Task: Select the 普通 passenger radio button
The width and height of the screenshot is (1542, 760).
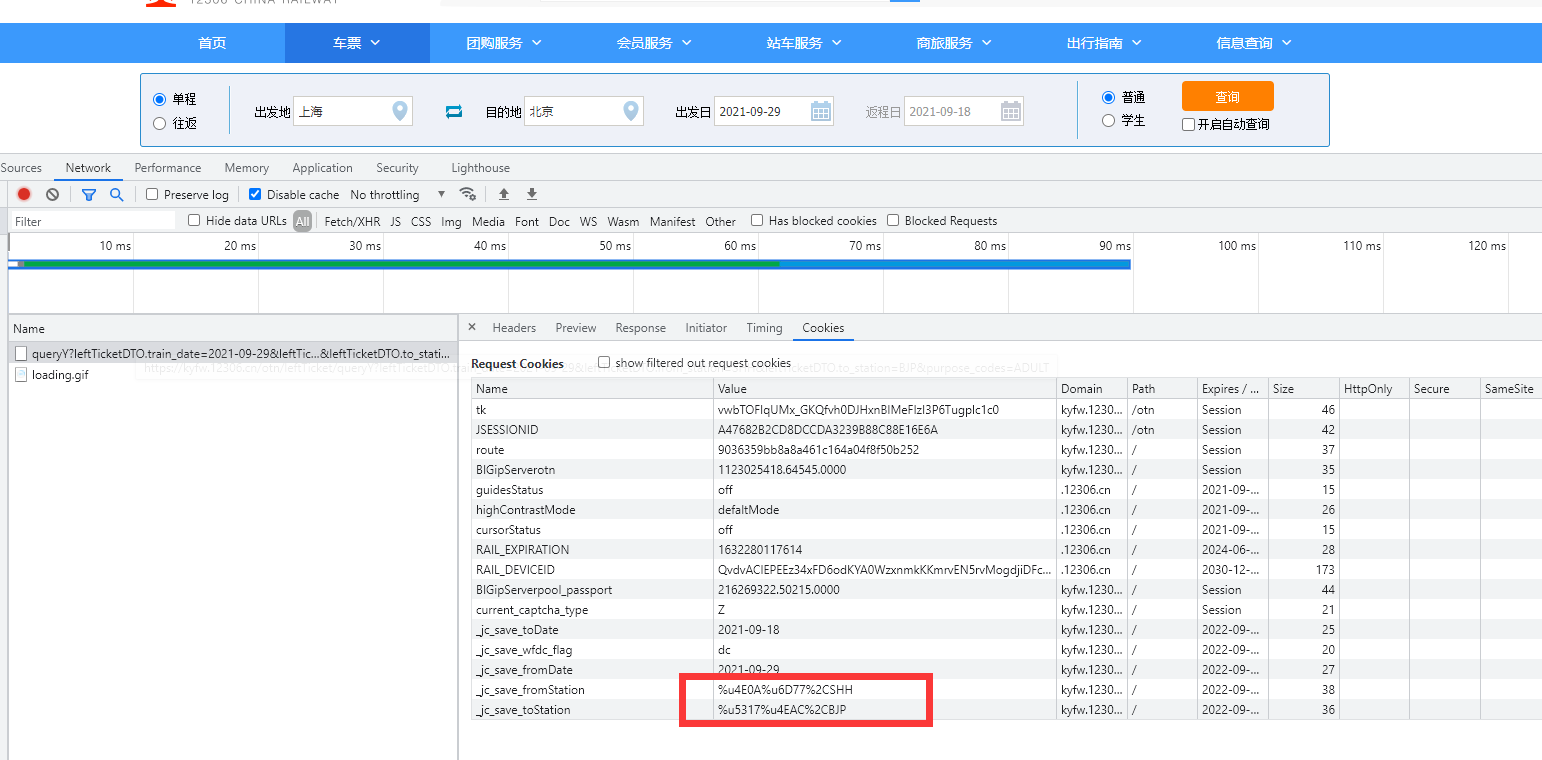Action: click(1108, 97)
